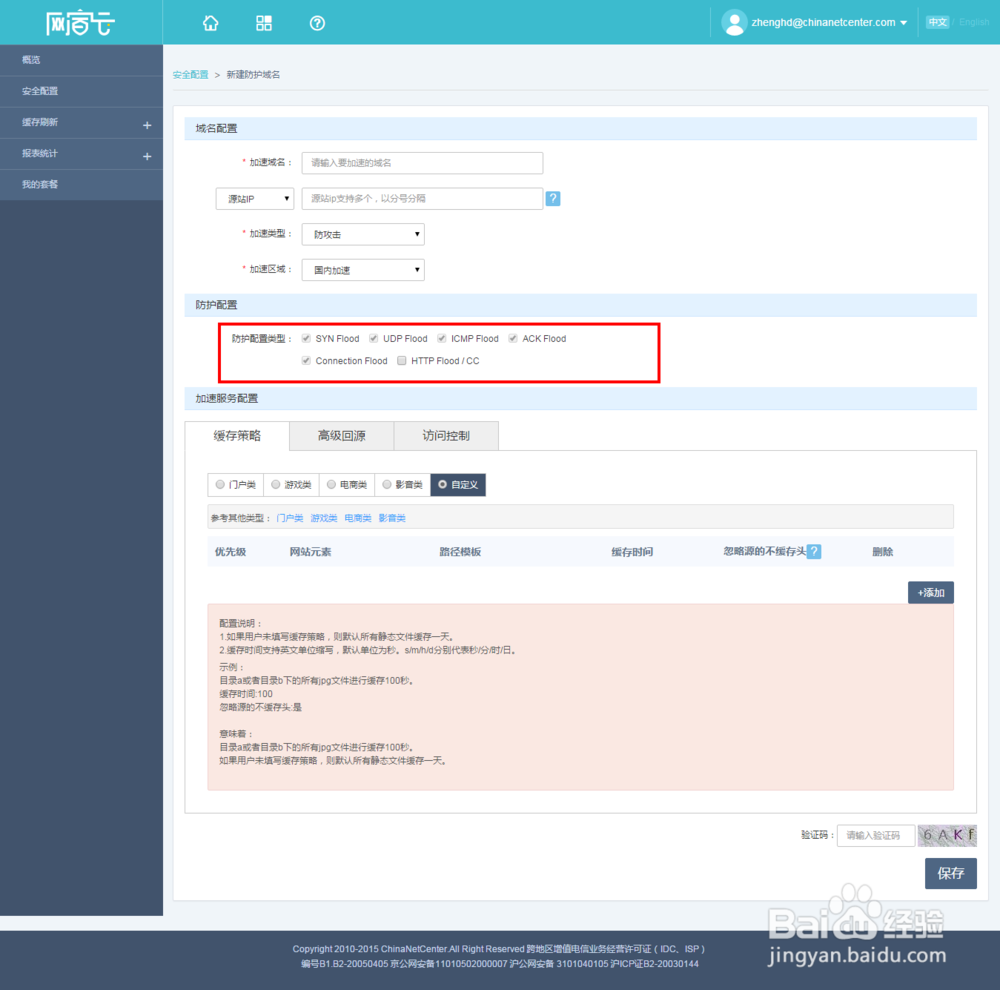The width and height of the screenshot is (1000, 990).
Task: Open 我的套餐 in the sidebar
Action: coord(81,184)
